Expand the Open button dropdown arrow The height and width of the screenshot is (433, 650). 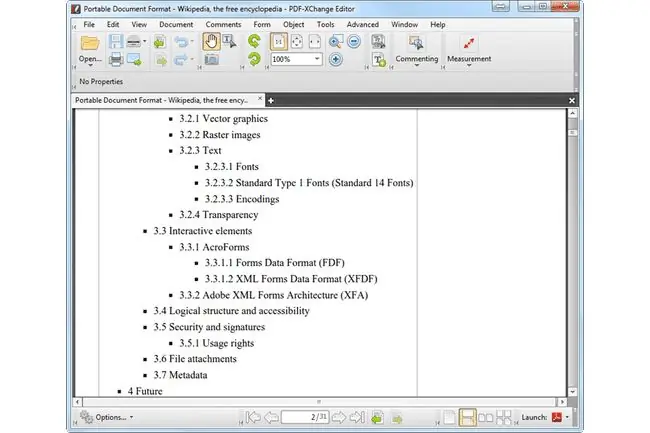[x=90, y=65]
